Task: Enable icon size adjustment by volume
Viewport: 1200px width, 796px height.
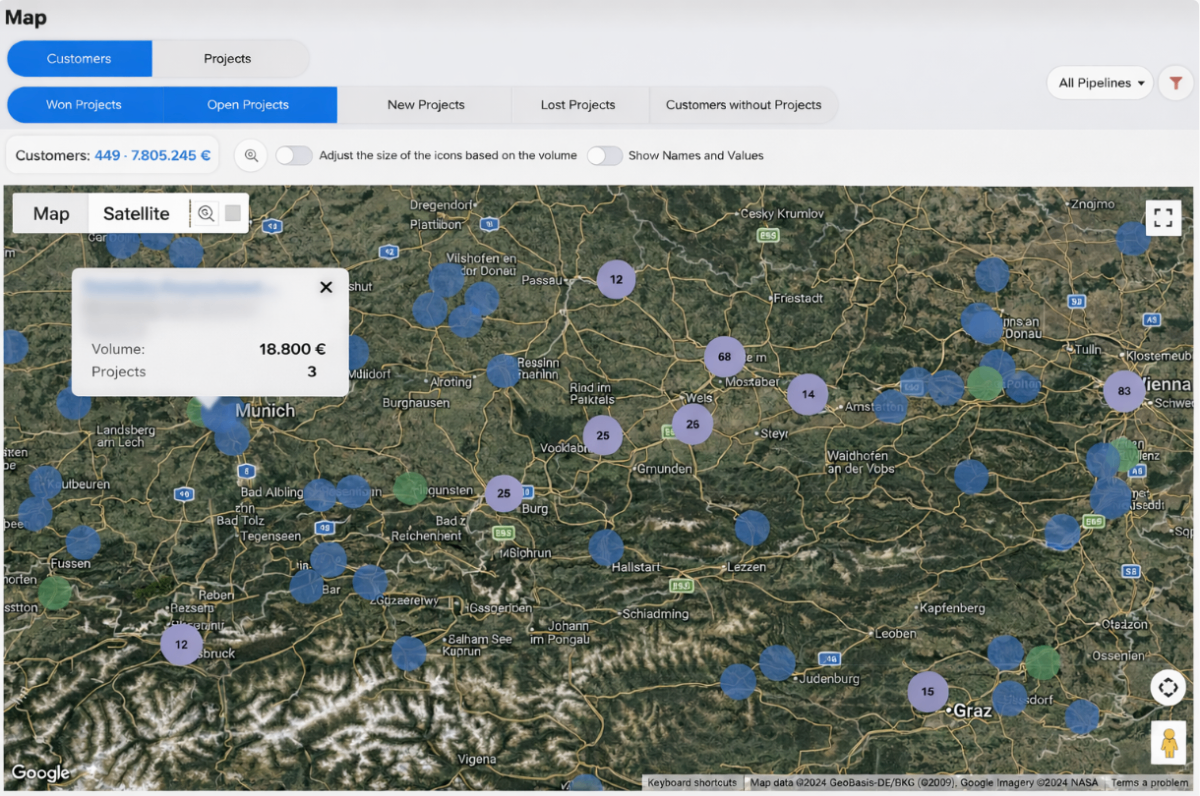Action: click(x=294, y=155)
